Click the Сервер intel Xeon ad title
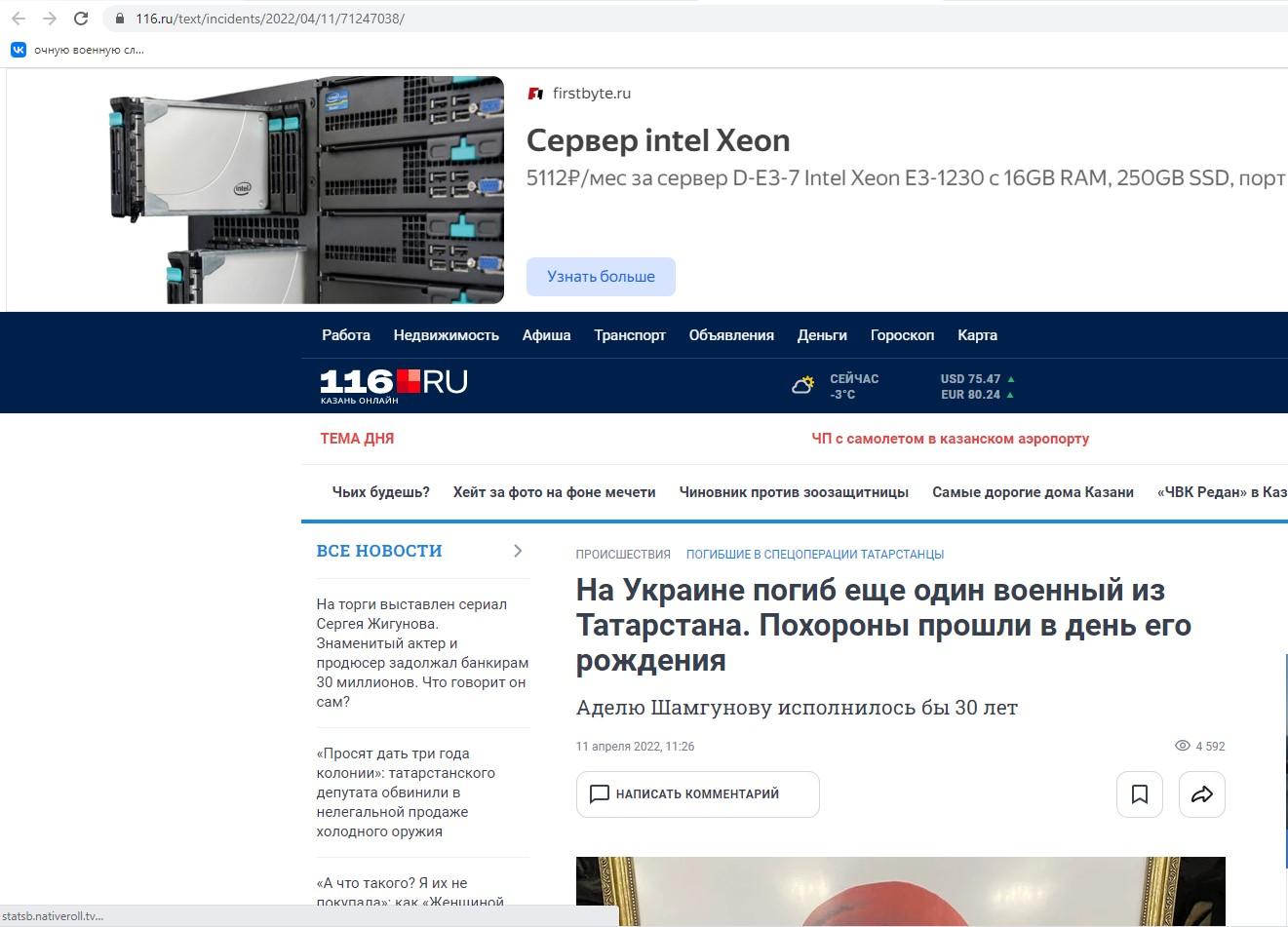Image resolution: width=1288 pixels, height=927 pixels. [x=658, y=140]
